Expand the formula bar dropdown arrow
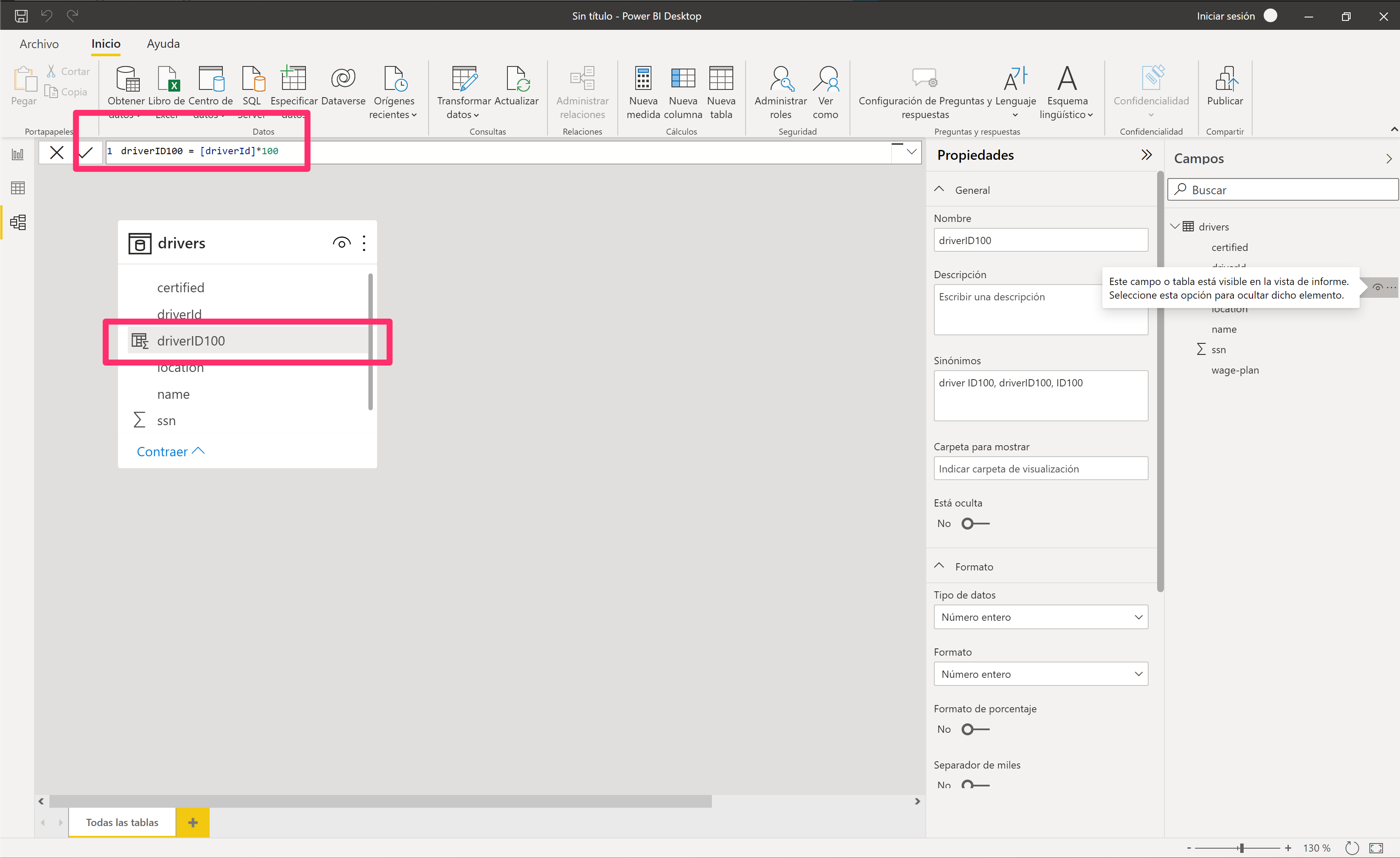The image size is (1400, 858). 911,152
